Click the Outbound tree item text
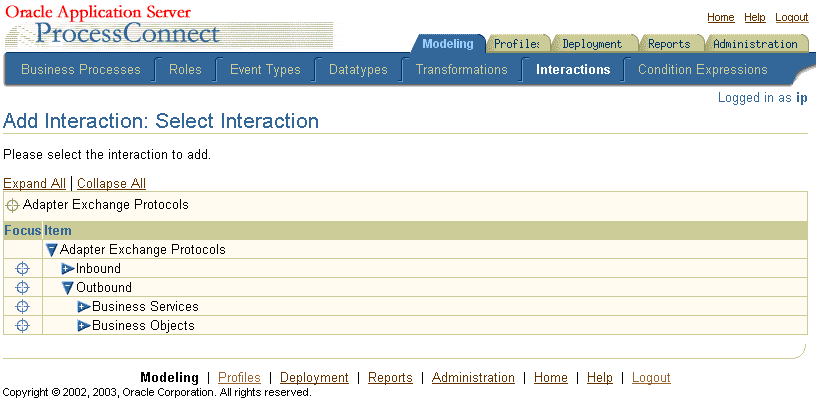This screenshot has height=402, width=816. pos(104,287)
